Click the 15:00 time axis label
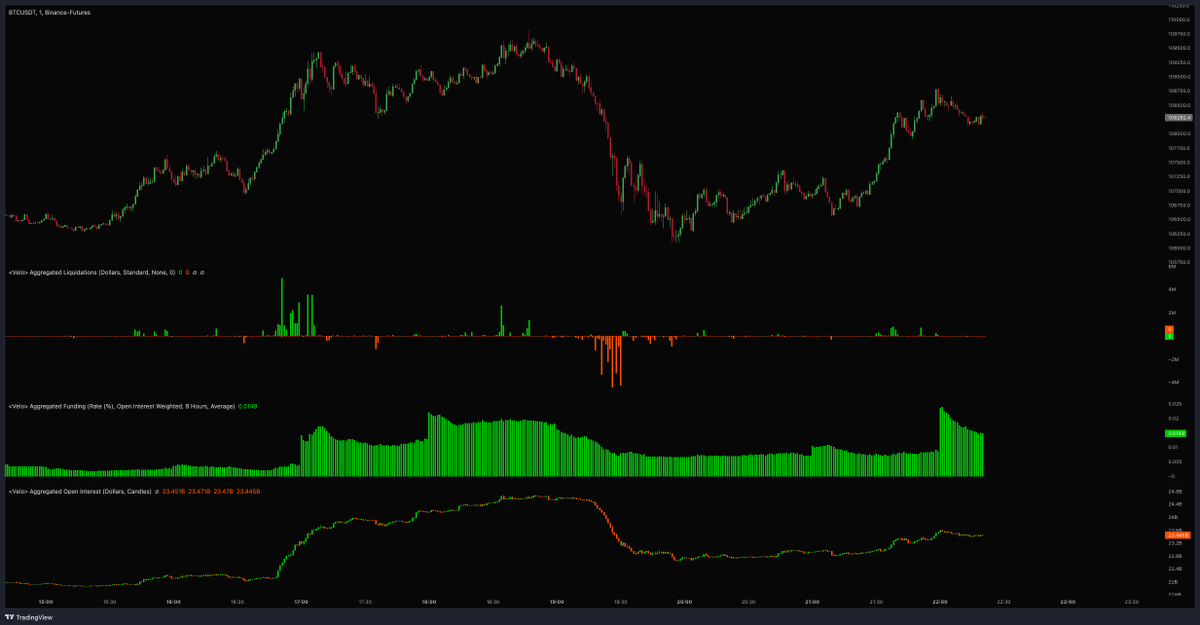This screenshot has height=625, width=1200. tap(45, 602)
